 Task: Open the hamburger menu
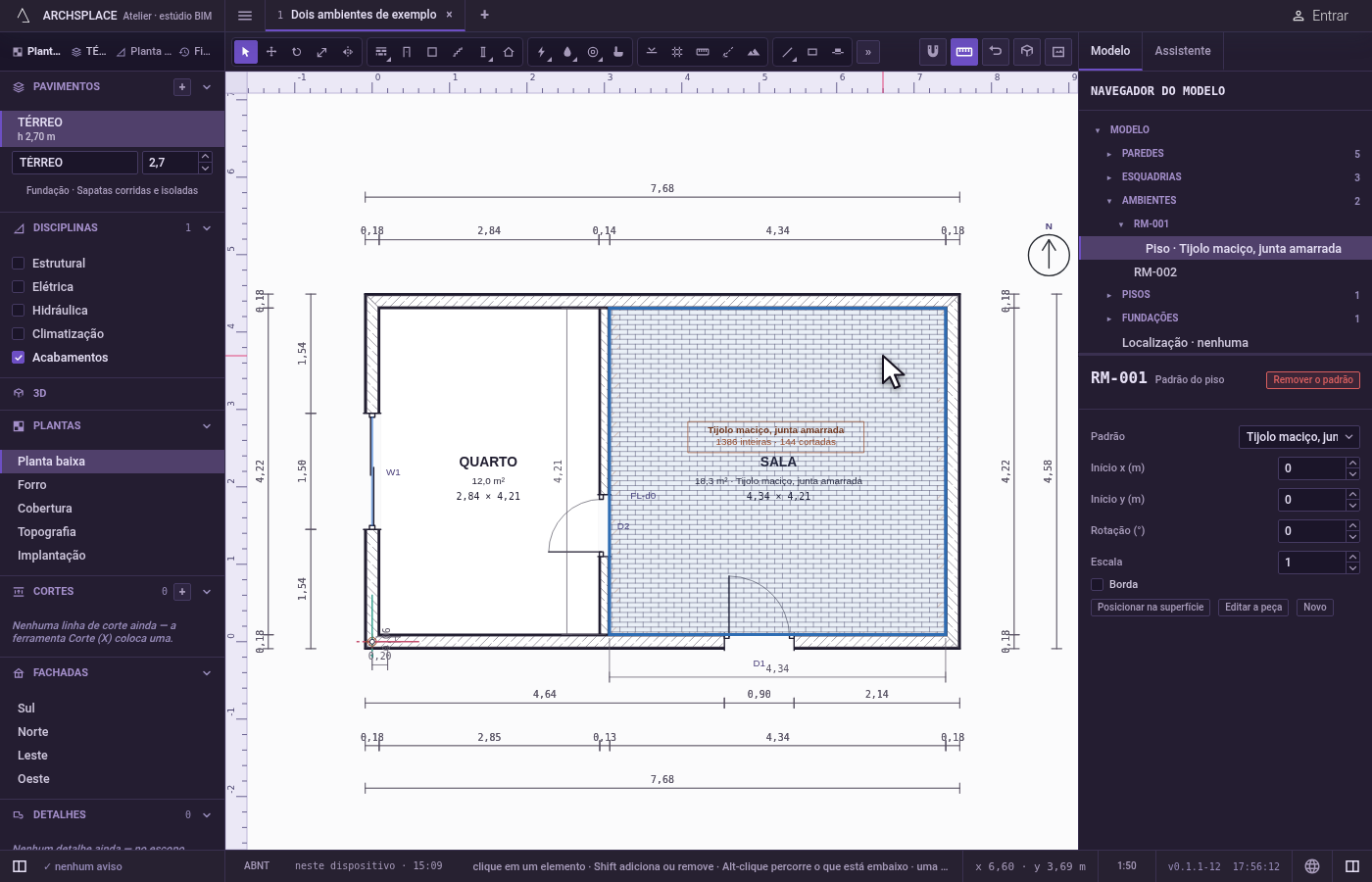tap(245, 15)
